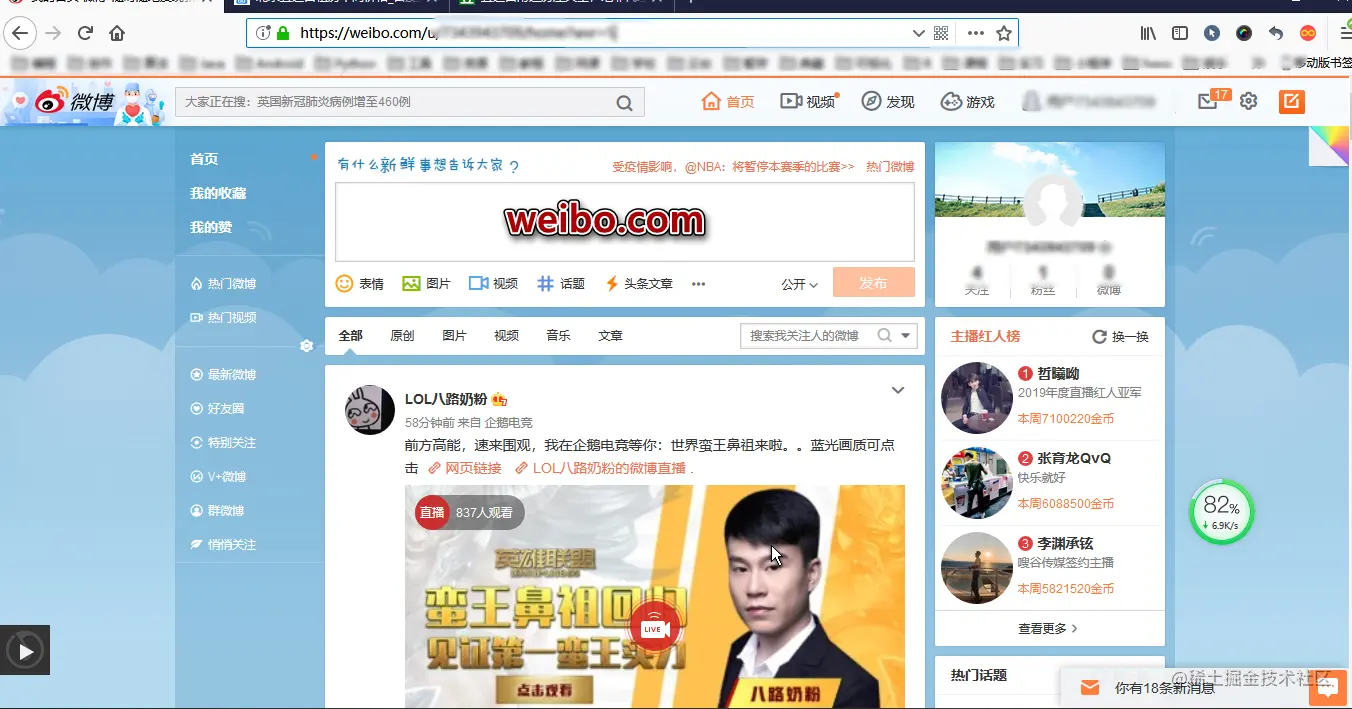Bookmark this page with the star icon
Image resolution: width=1352 pixels, height=709 pixels.
tap(1004, 33)
